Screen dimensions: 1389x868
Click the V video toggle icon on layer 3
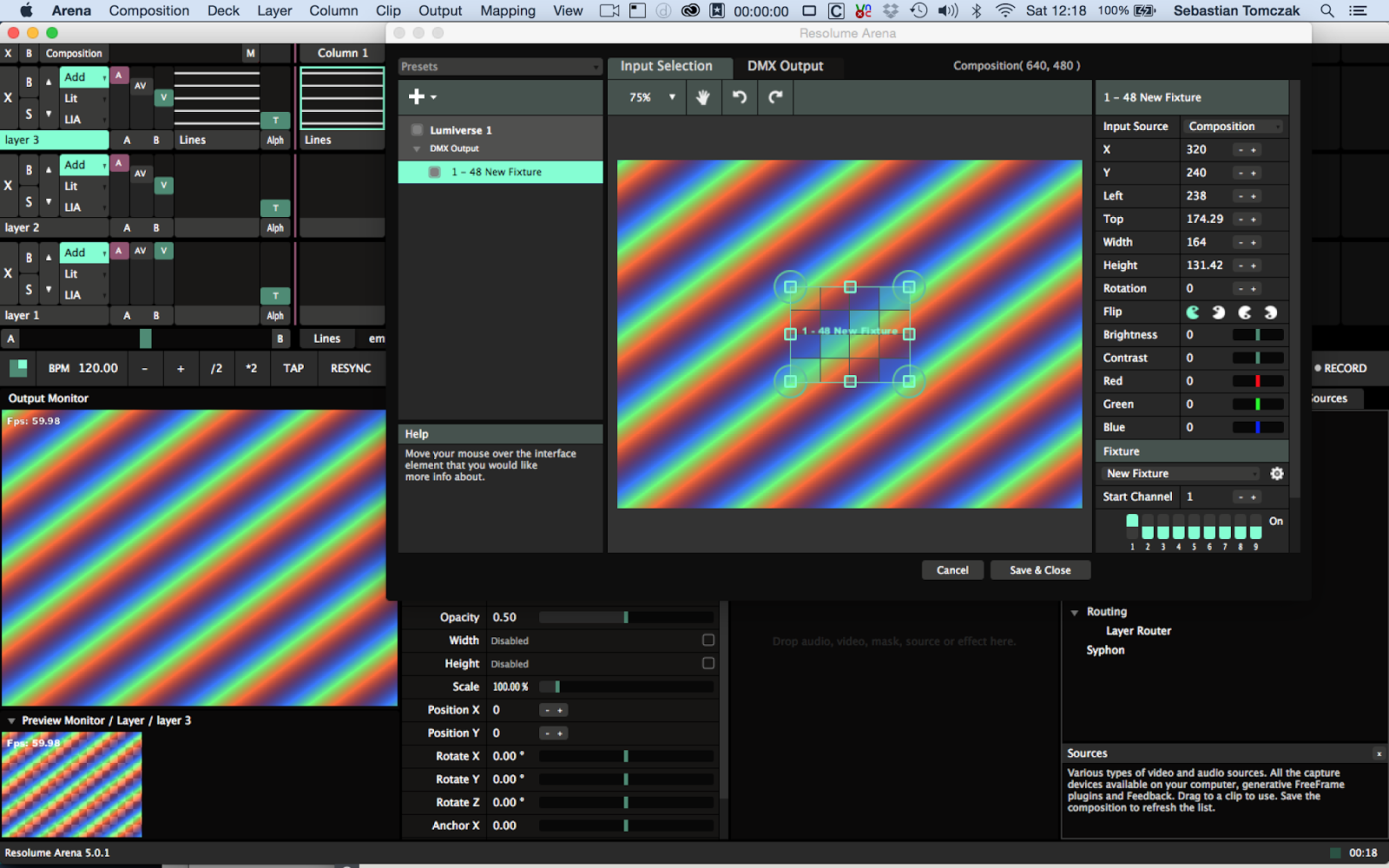[x=163, y=97]
